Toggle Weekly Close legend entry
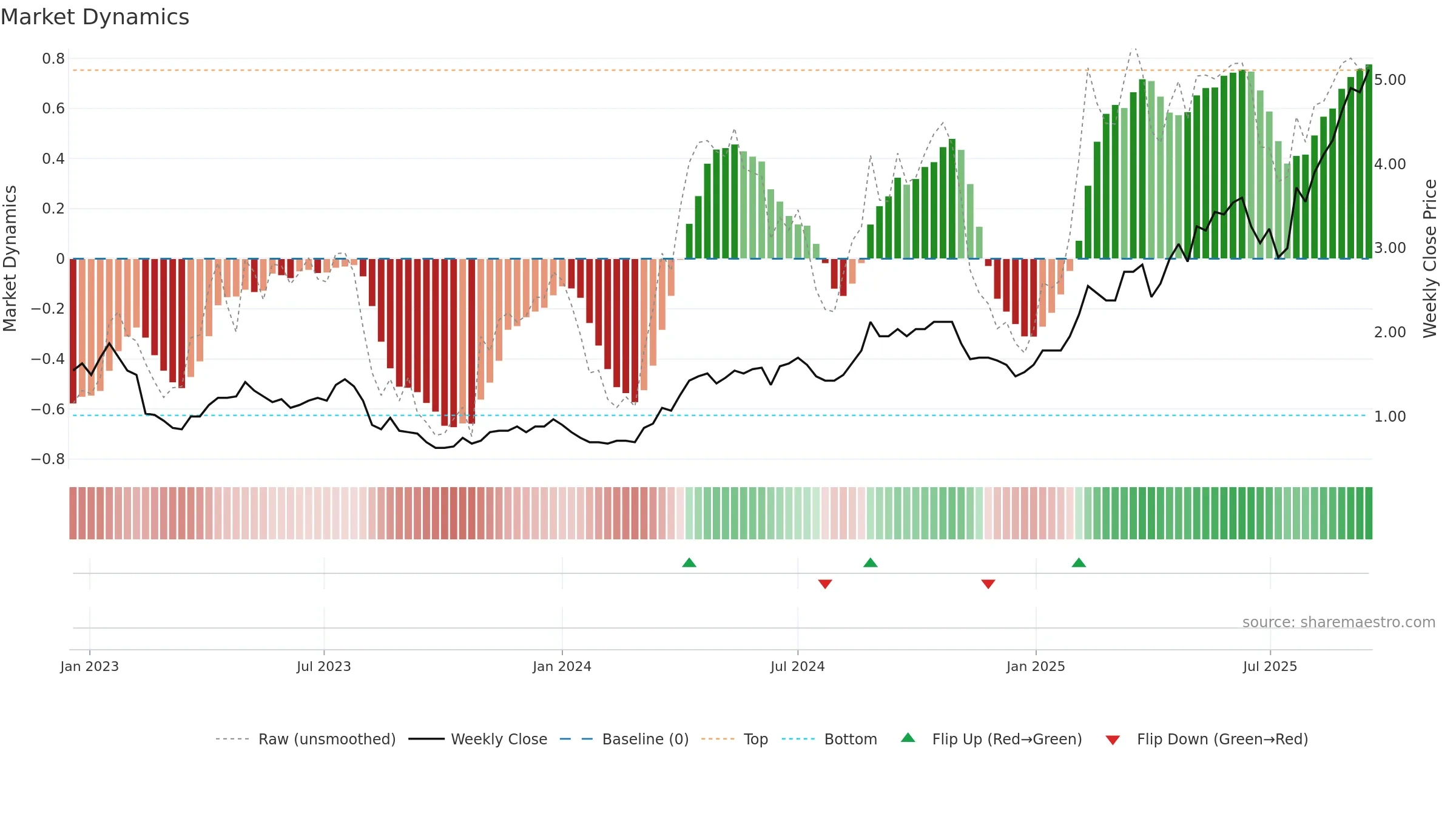The height and width of the screenshot is (819, 1456). pyautogui.click(x=477, y=739)
